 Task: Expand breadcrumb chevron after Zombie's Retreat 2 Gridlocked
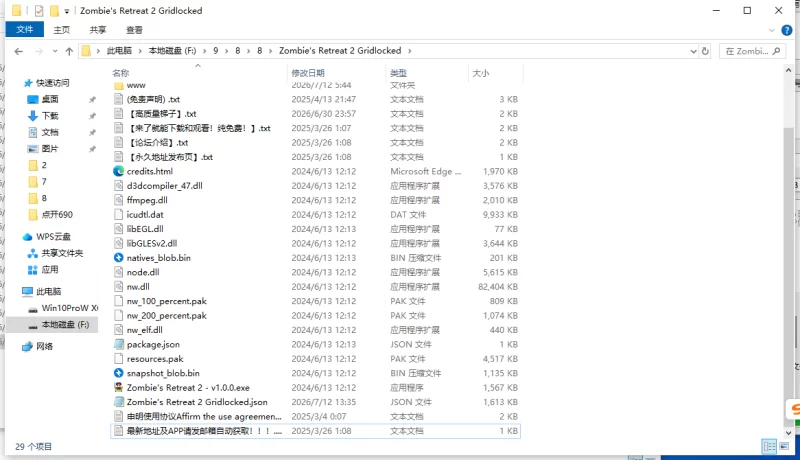click(409, 51)
